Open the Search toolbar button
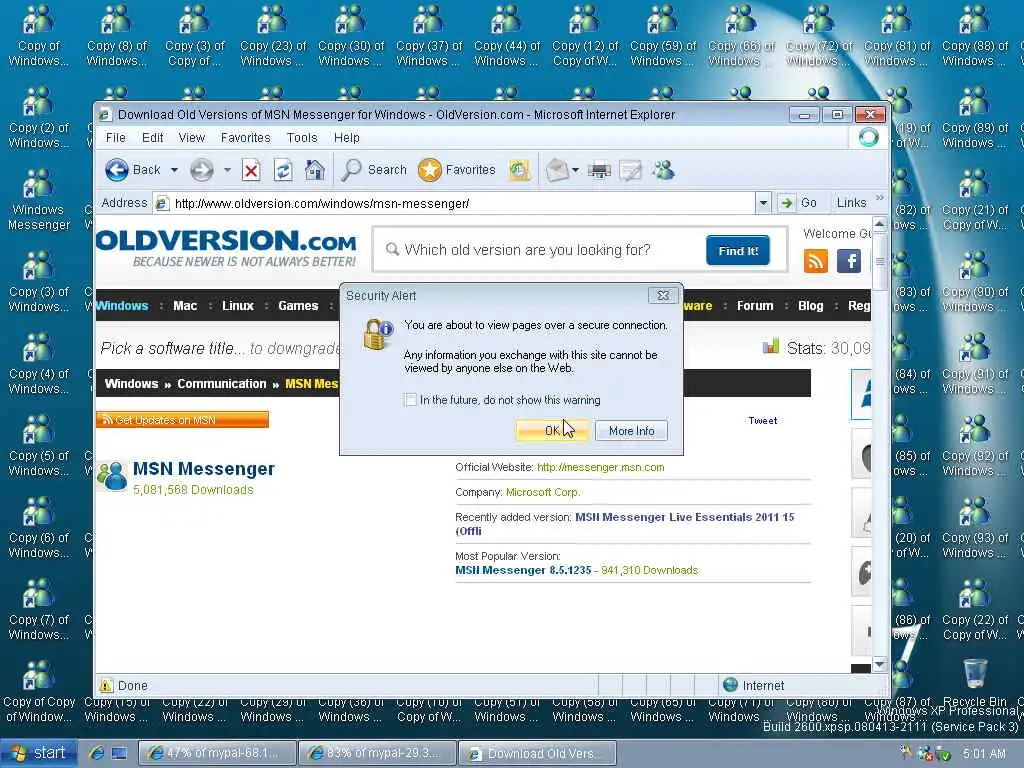Viewport: 1024px width, 768px height. point(374,170)
